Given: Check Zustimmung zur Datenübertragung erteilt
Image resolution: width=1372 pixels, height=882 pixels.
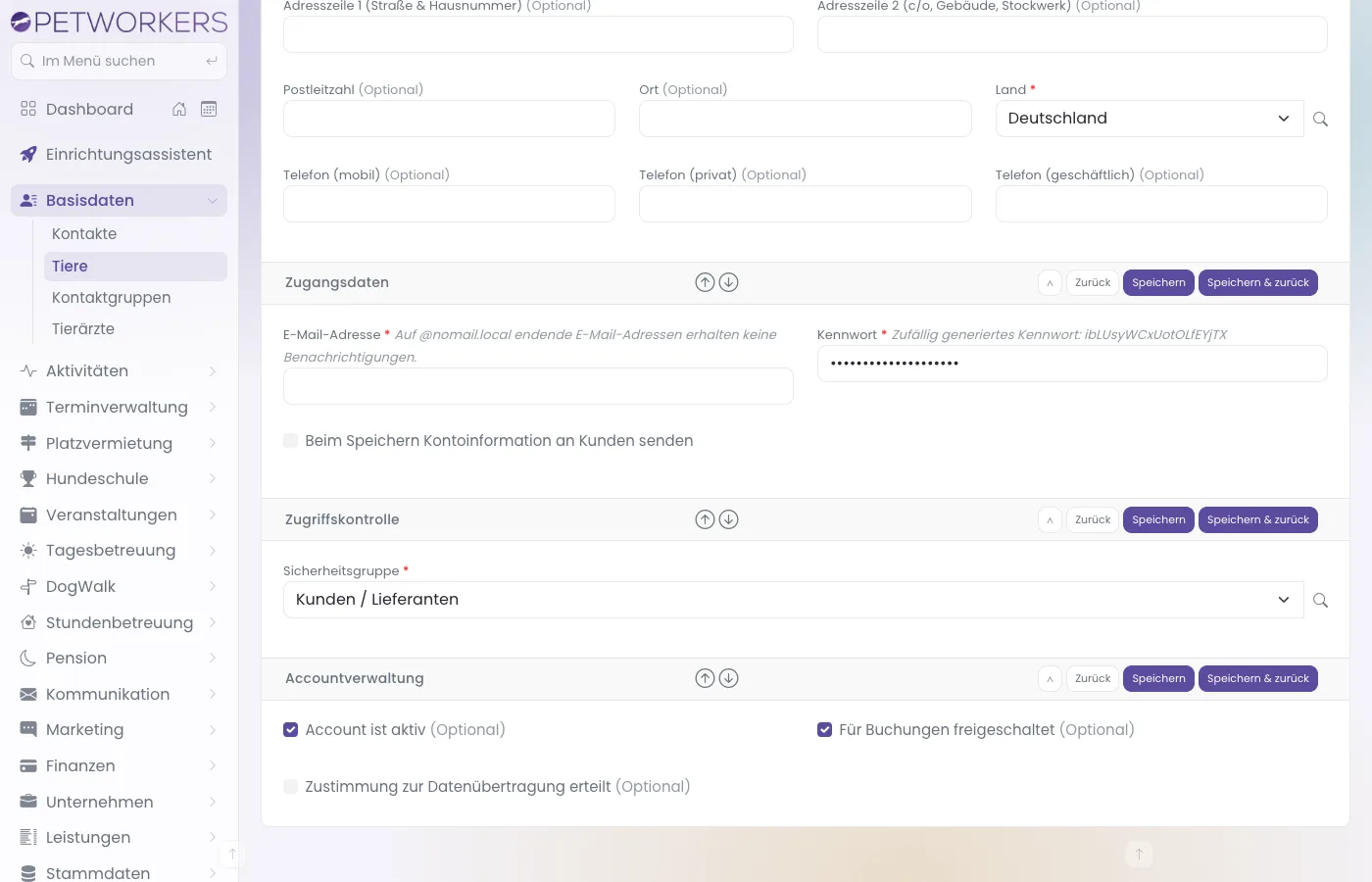Looking at the screenshot, I should [x=290, y=786].
